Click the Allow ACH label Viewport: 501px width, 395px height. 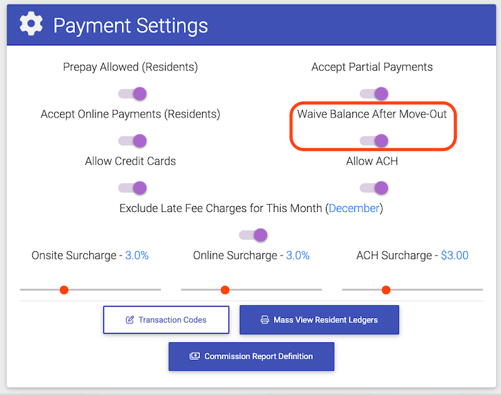[x=372, y=161]
